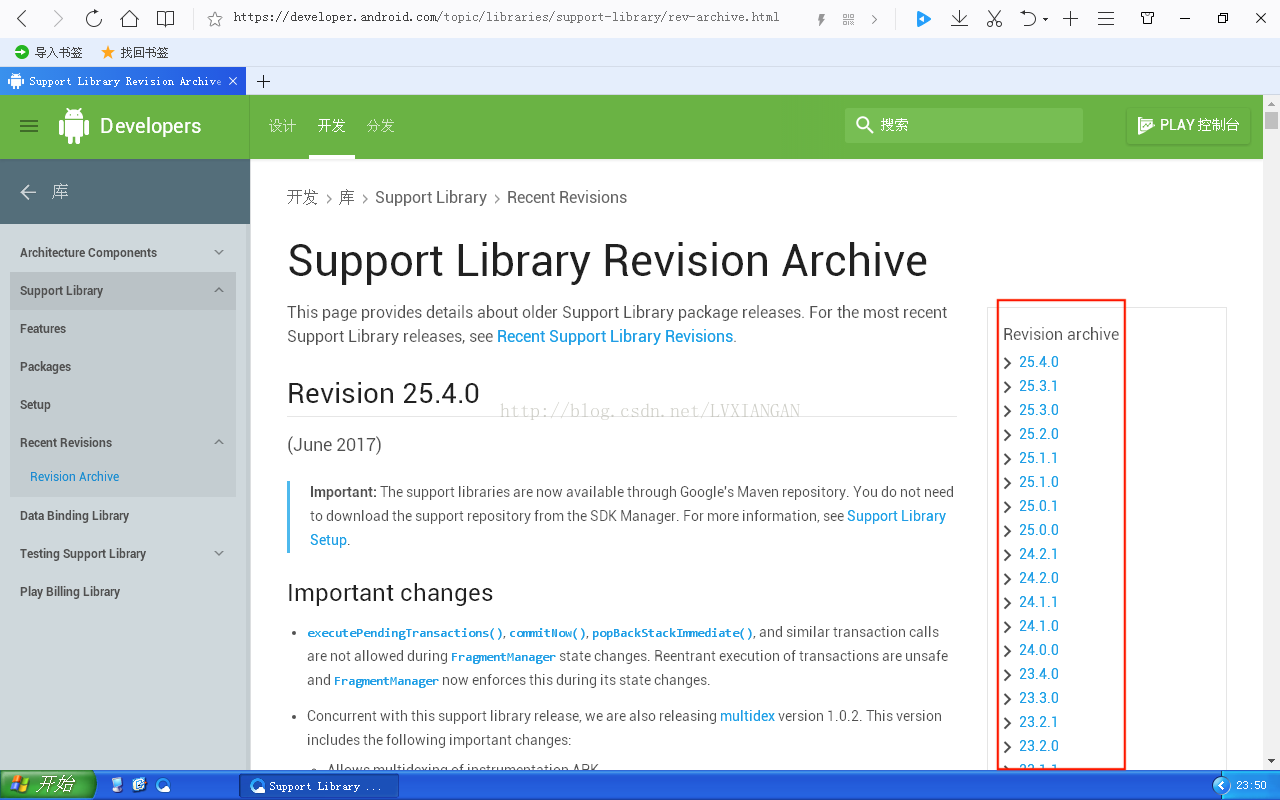Click the blue video play icon in toolbar

[923, 18]
